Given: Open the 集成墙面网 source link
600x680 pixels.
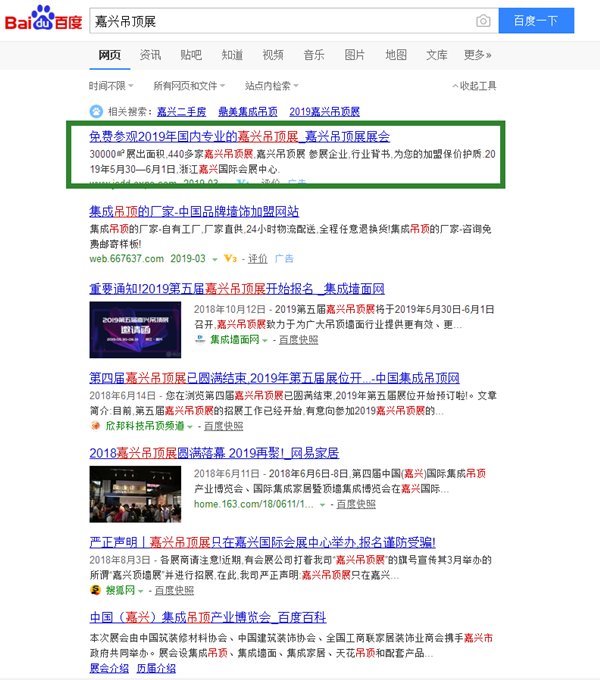Looking at the screenshot, I should click(235, 340).
